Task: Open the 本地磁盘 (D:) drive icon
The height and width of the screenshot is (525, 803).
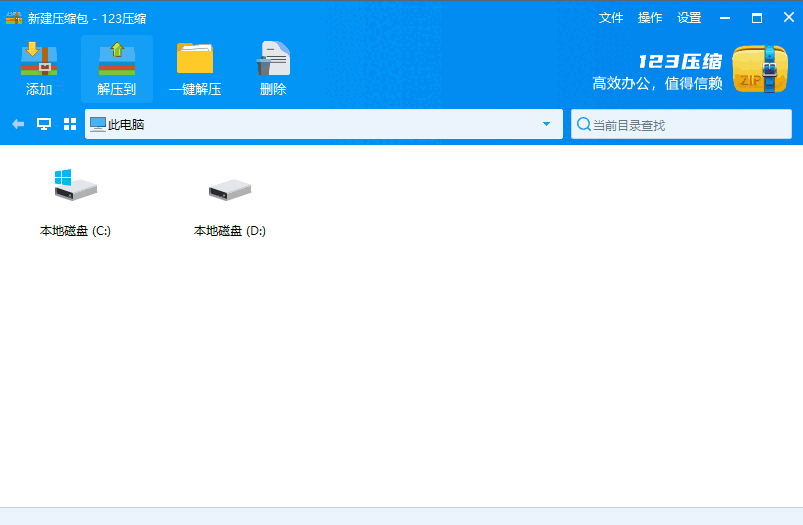Action: click(230, 190)
